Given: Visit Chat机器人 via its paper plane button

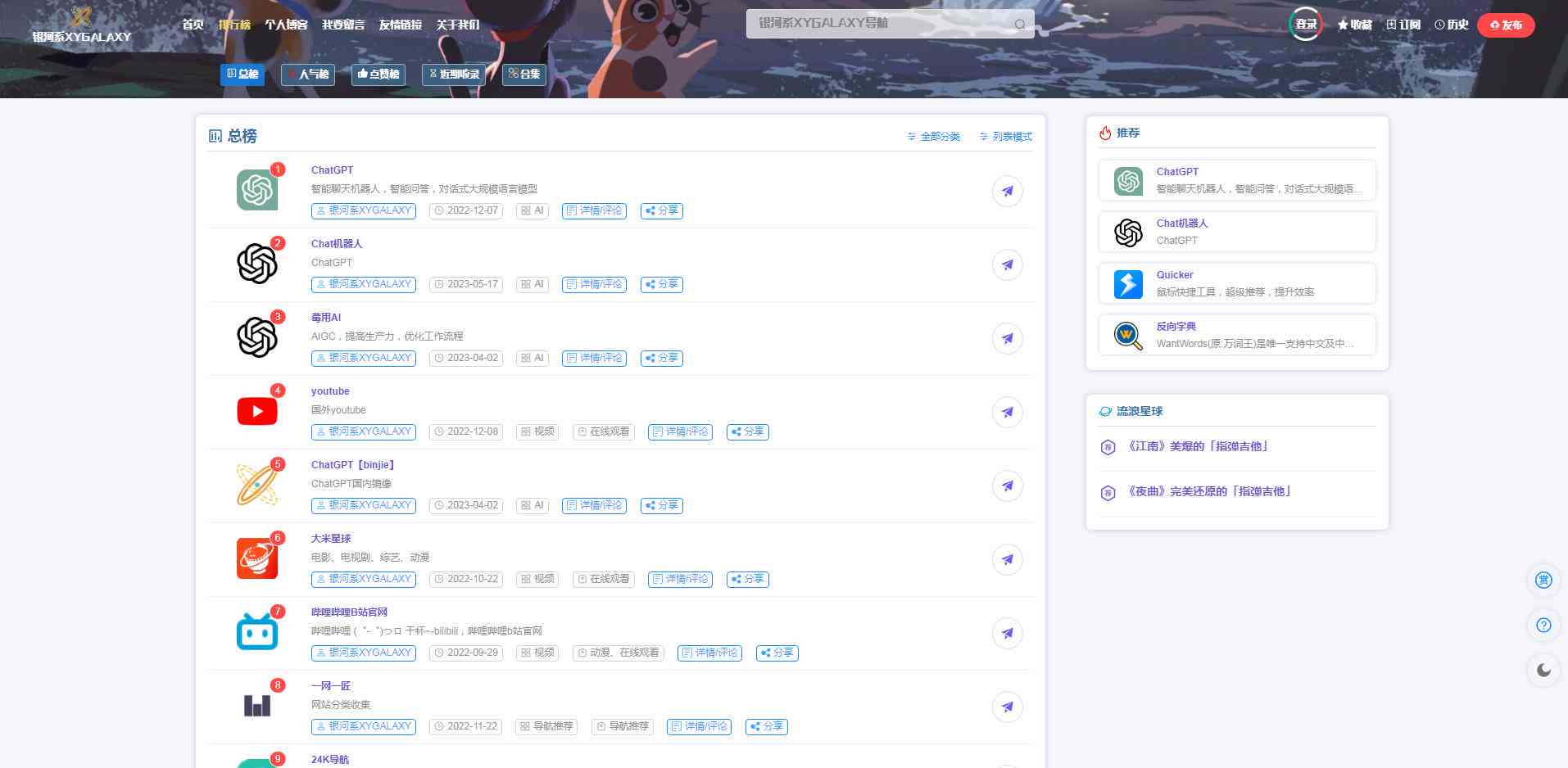Looking at the screenshot, I should point(1008,264).
